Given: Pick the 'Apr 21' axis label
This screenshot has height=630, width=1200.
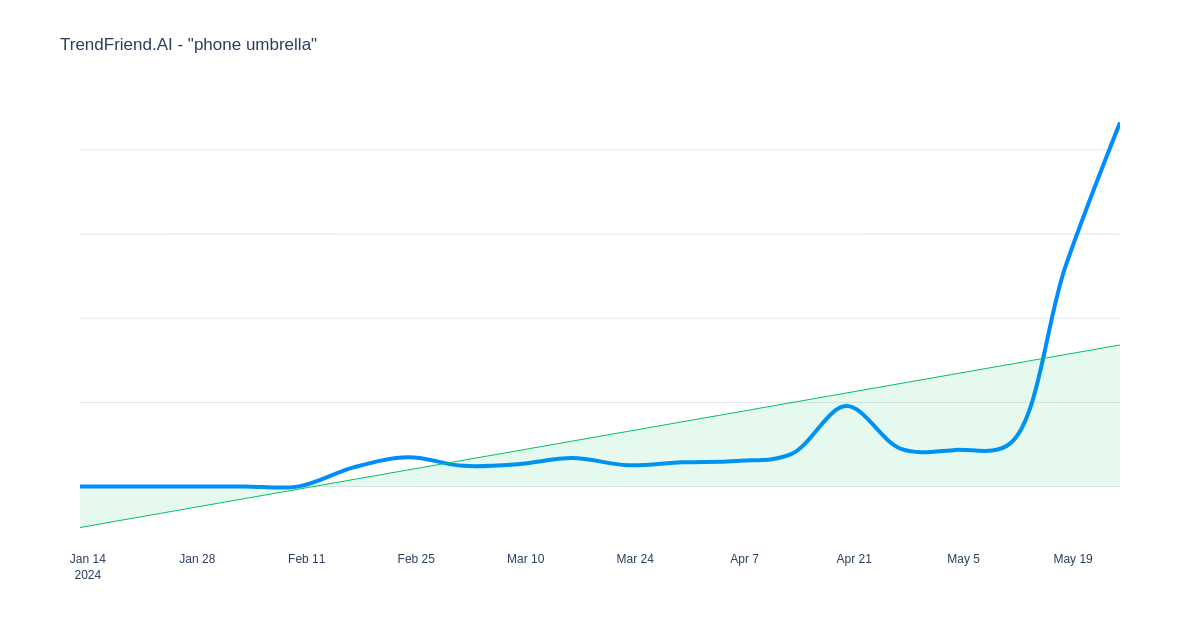Looking at the screenshot, I should (x=854, y=559).
